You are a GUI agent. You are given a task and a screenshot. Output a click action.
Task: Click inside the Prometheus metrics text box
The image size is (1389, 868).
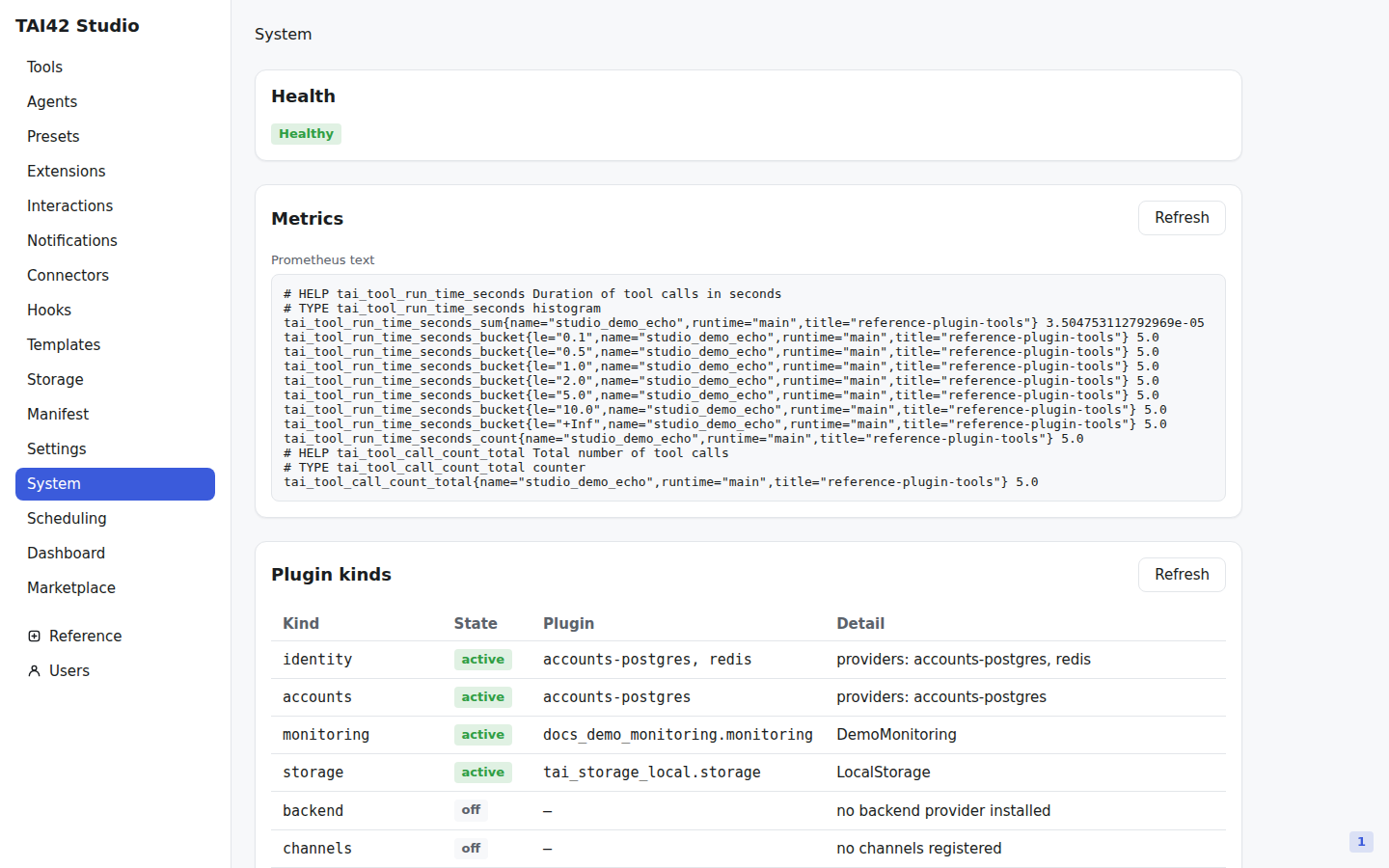tap(749, 388)
